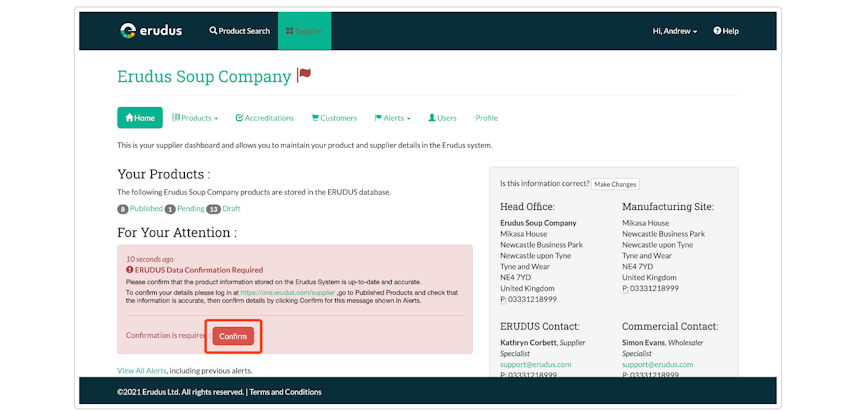The height and width of the screenshot is (412, 858).
Task: Click the Erudus Soup Company title
Action: pyautogui.click(x=204, y=76)
